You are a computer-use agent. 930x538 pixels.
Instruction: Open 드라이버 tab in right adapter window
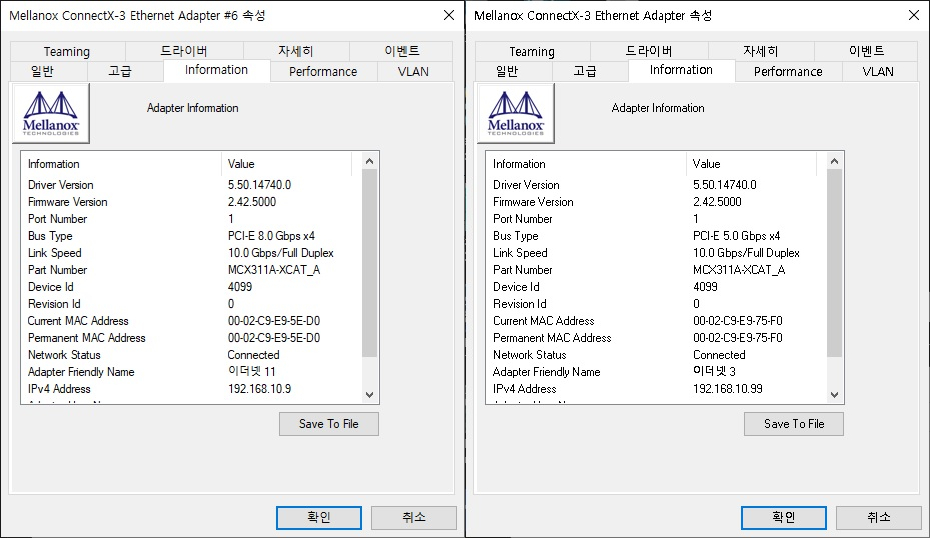(649, 52)
